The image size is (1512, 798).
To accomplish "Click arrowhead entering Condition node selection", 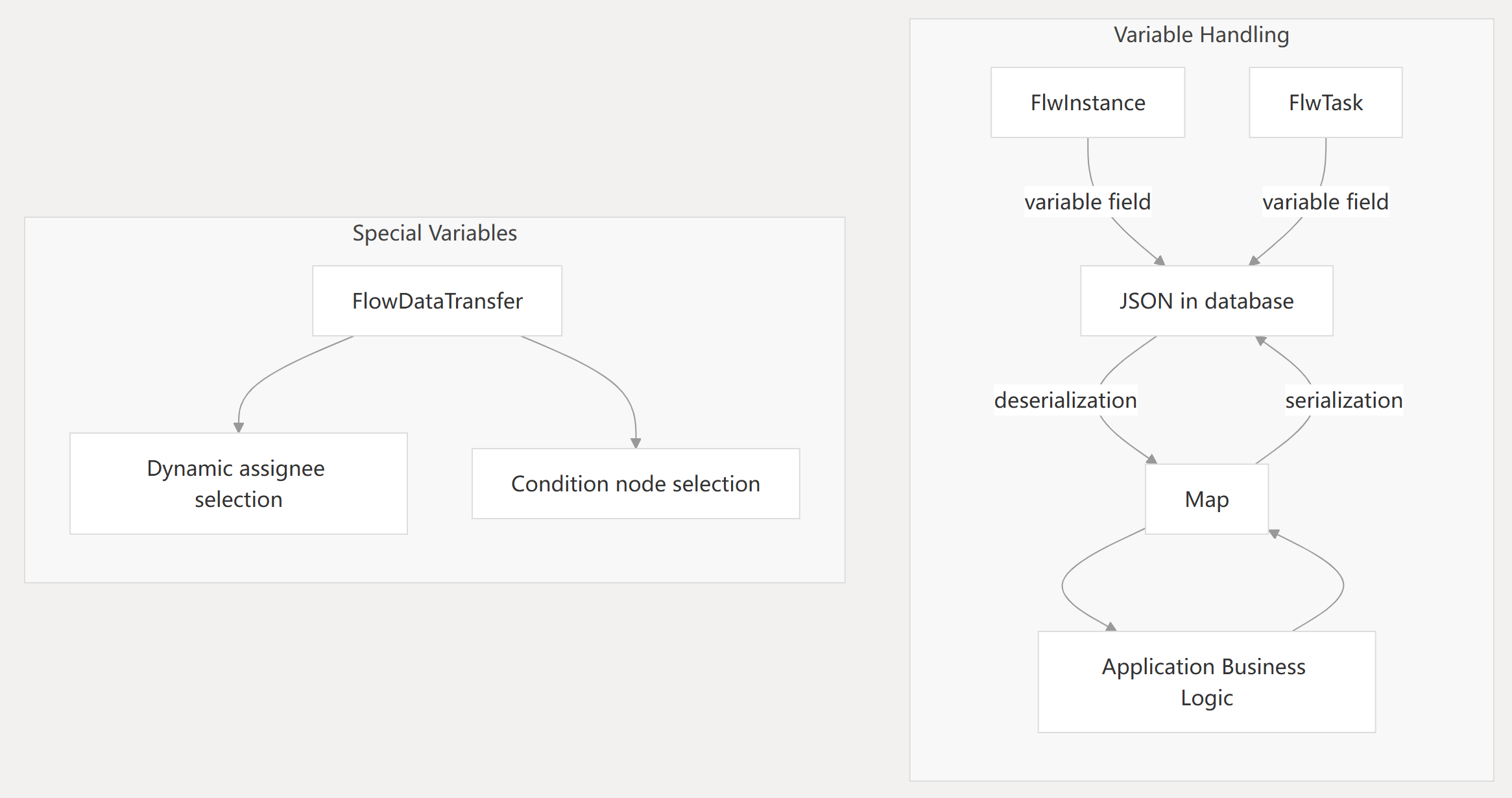I will click(x=636, y=443).
